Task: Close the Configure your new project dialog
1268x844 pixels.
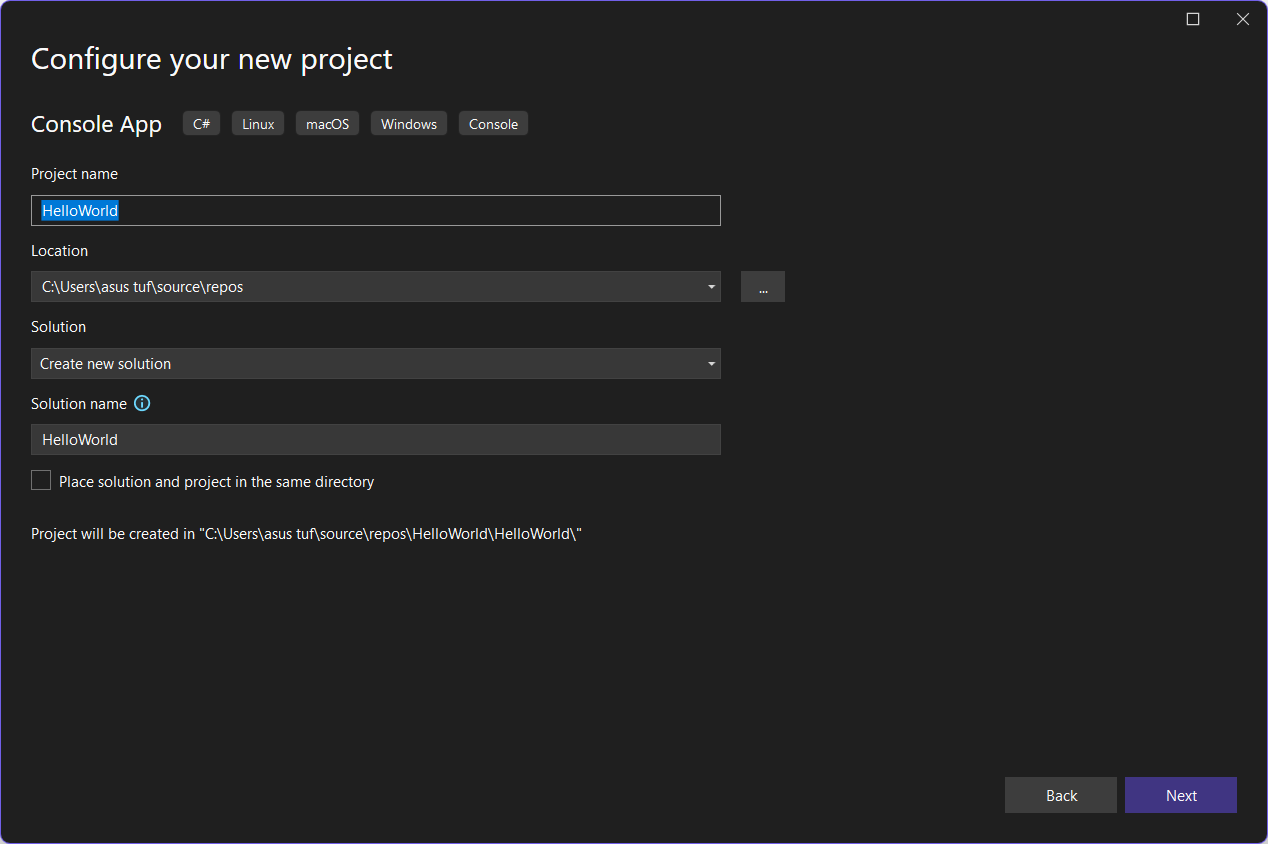Action: pyautogui.click(x=1243, y=19)
